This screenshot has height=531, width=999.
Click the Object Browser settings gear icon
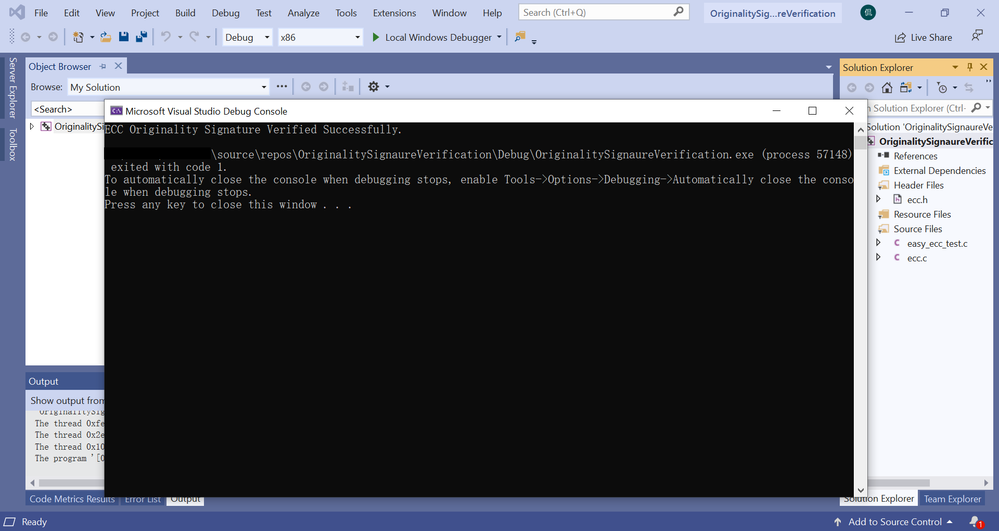(373, 87)
